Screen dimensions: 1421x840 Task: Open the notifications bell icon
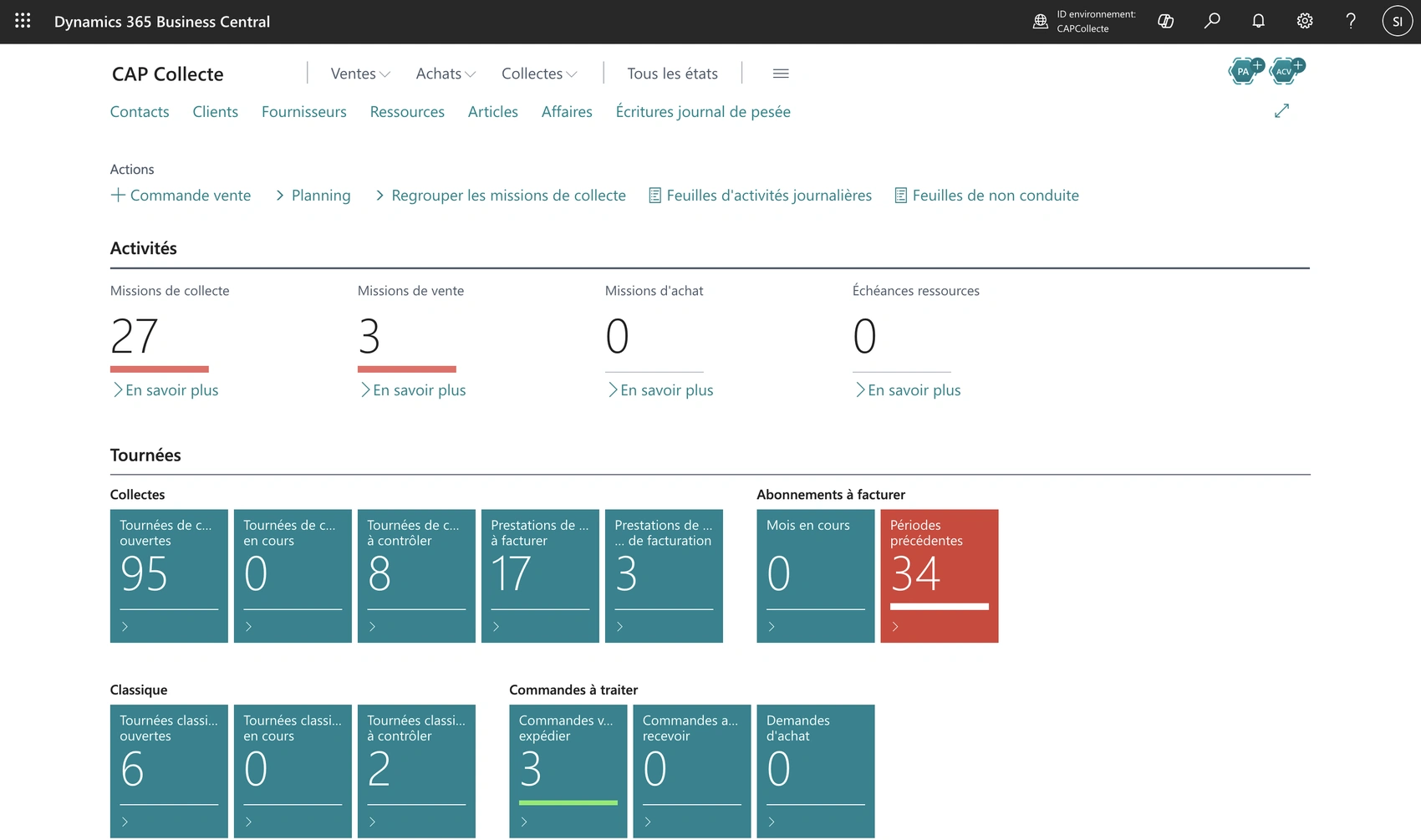pos(1258,21)
